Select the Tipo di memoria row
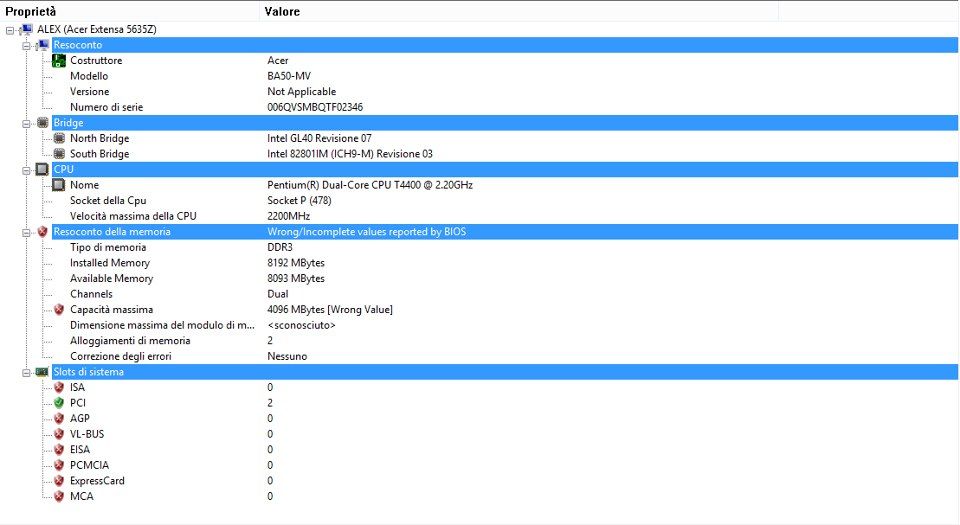The height and width of the screenshot is (525, 960). click(108, 247)
